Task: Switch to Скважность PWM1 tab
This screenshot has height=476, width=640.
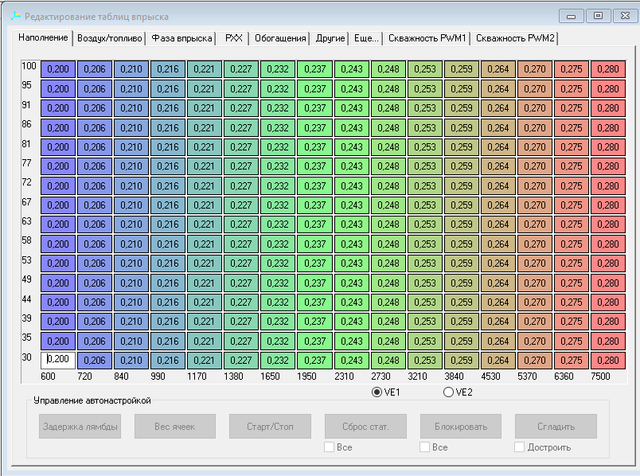Action: [427, 38]
